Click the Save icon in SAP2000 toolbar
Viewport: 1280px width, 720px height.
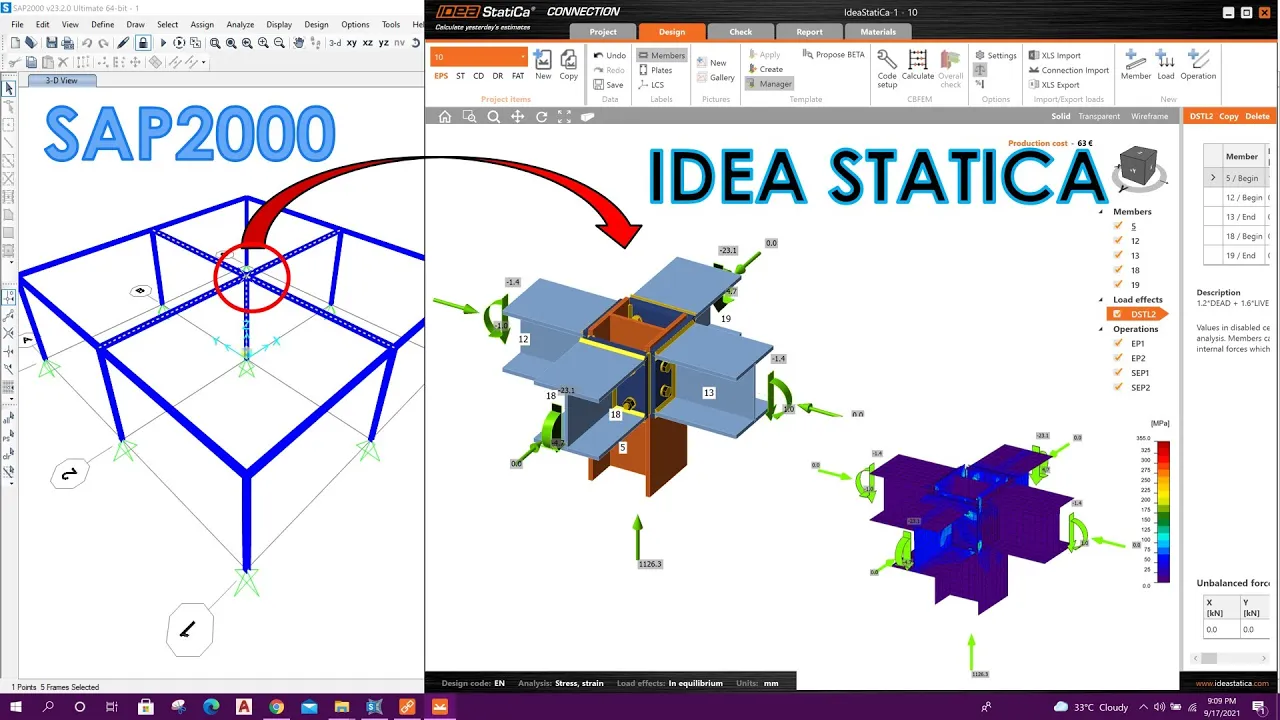[x=51, y=43]
